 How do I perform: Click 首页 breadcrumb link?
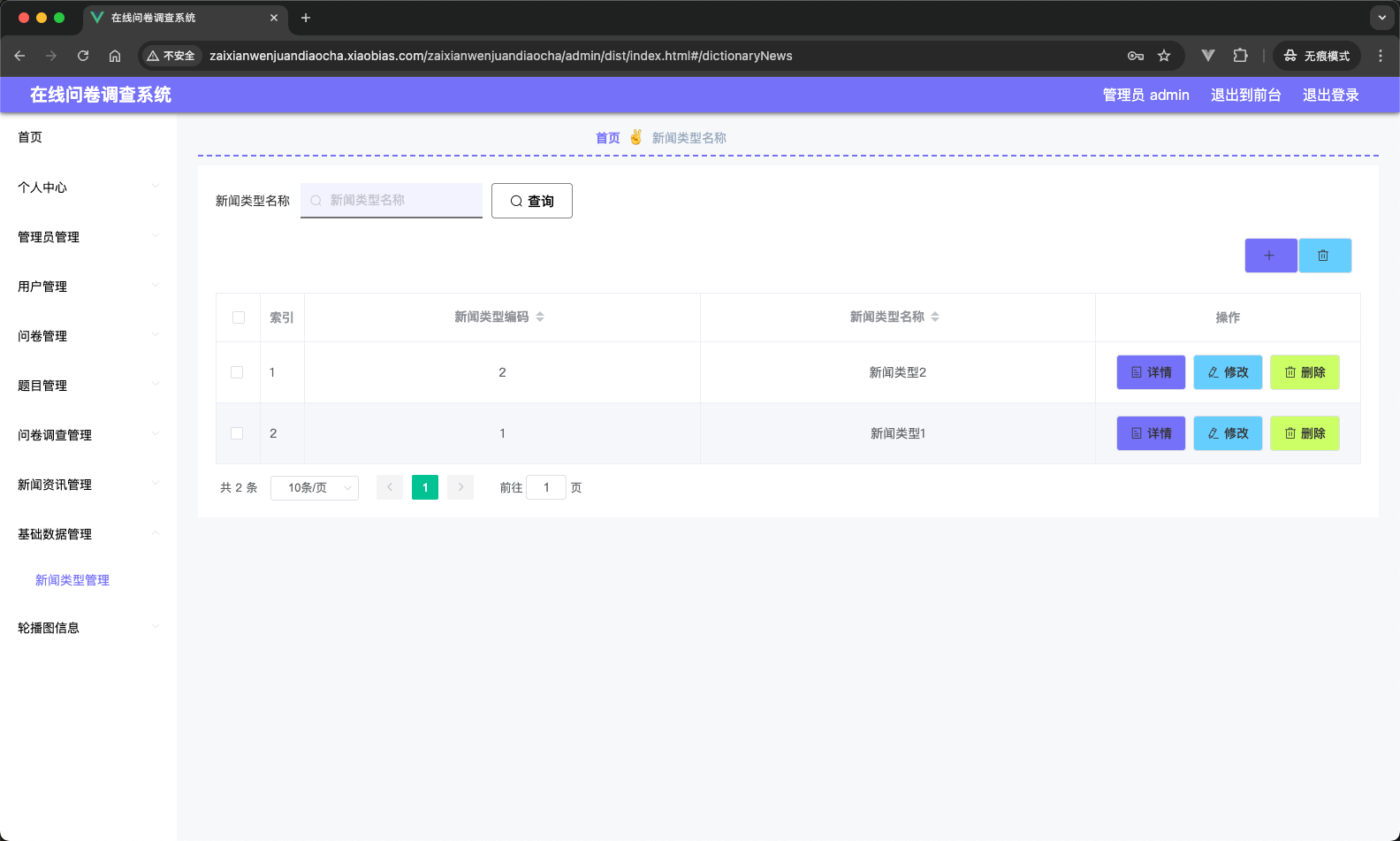click(x=608, y=138)
